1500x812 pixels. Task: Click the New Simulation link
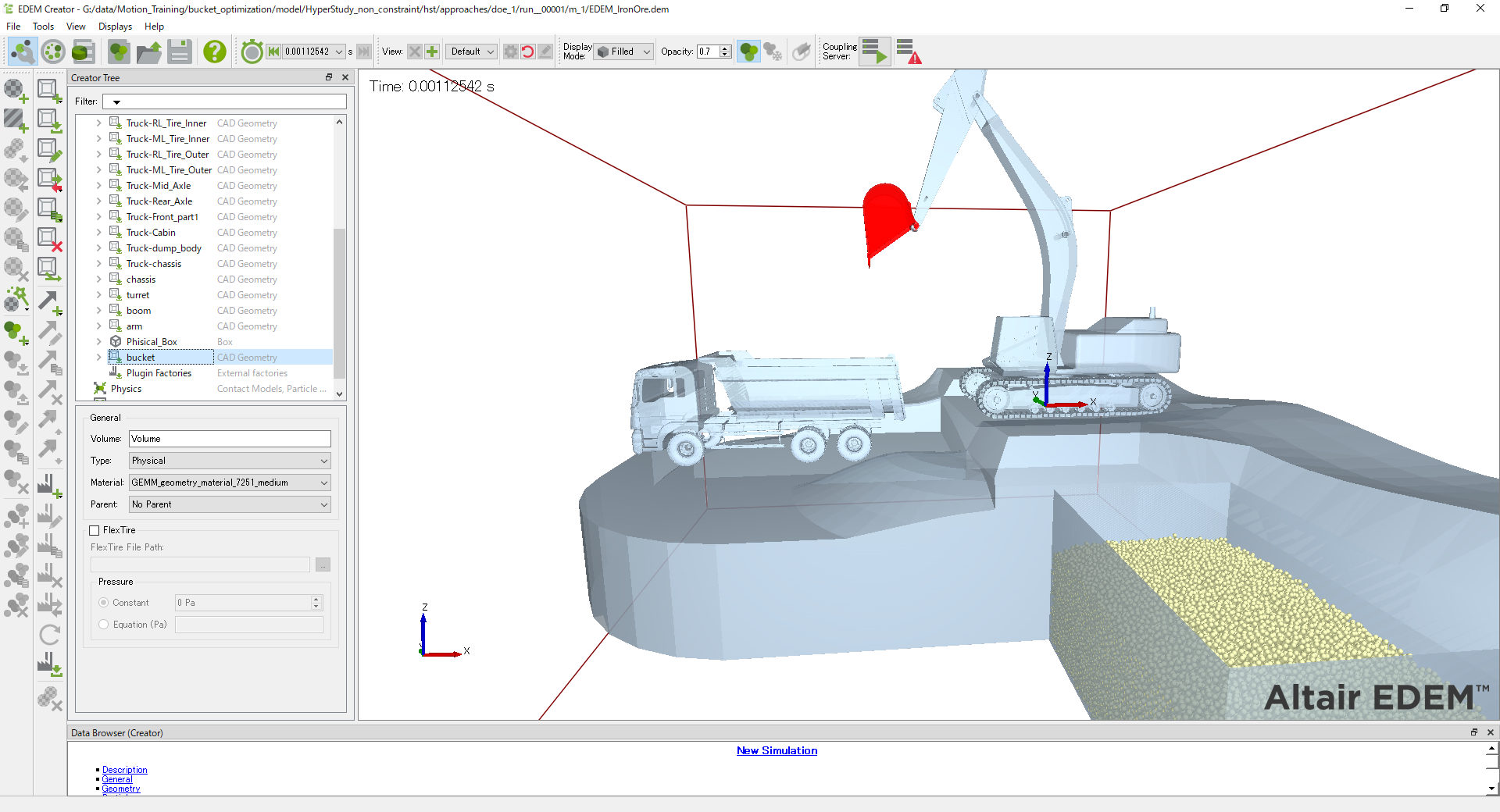pyautogui.click(x=777, y=750)
